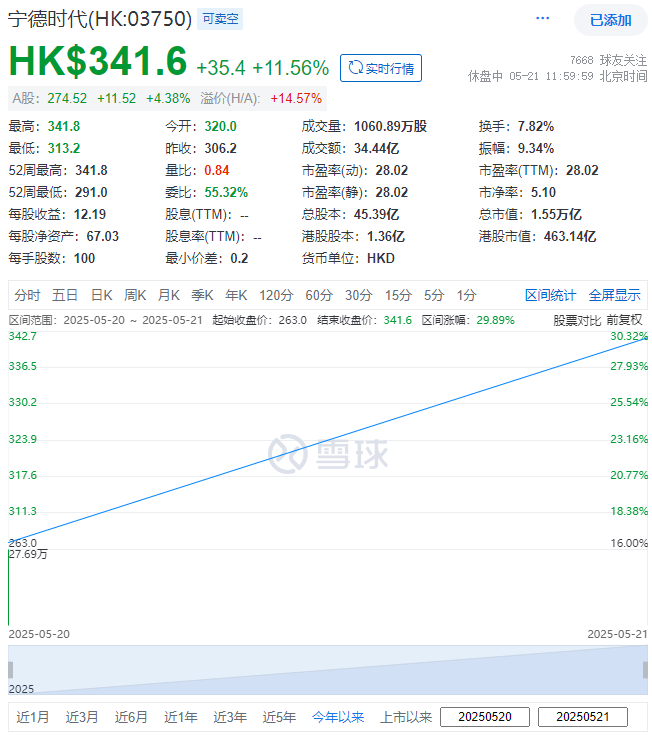The width and height of the screenshot is (652, 746).
Task: Select the 近1月 range
Action: coord(32,717)
